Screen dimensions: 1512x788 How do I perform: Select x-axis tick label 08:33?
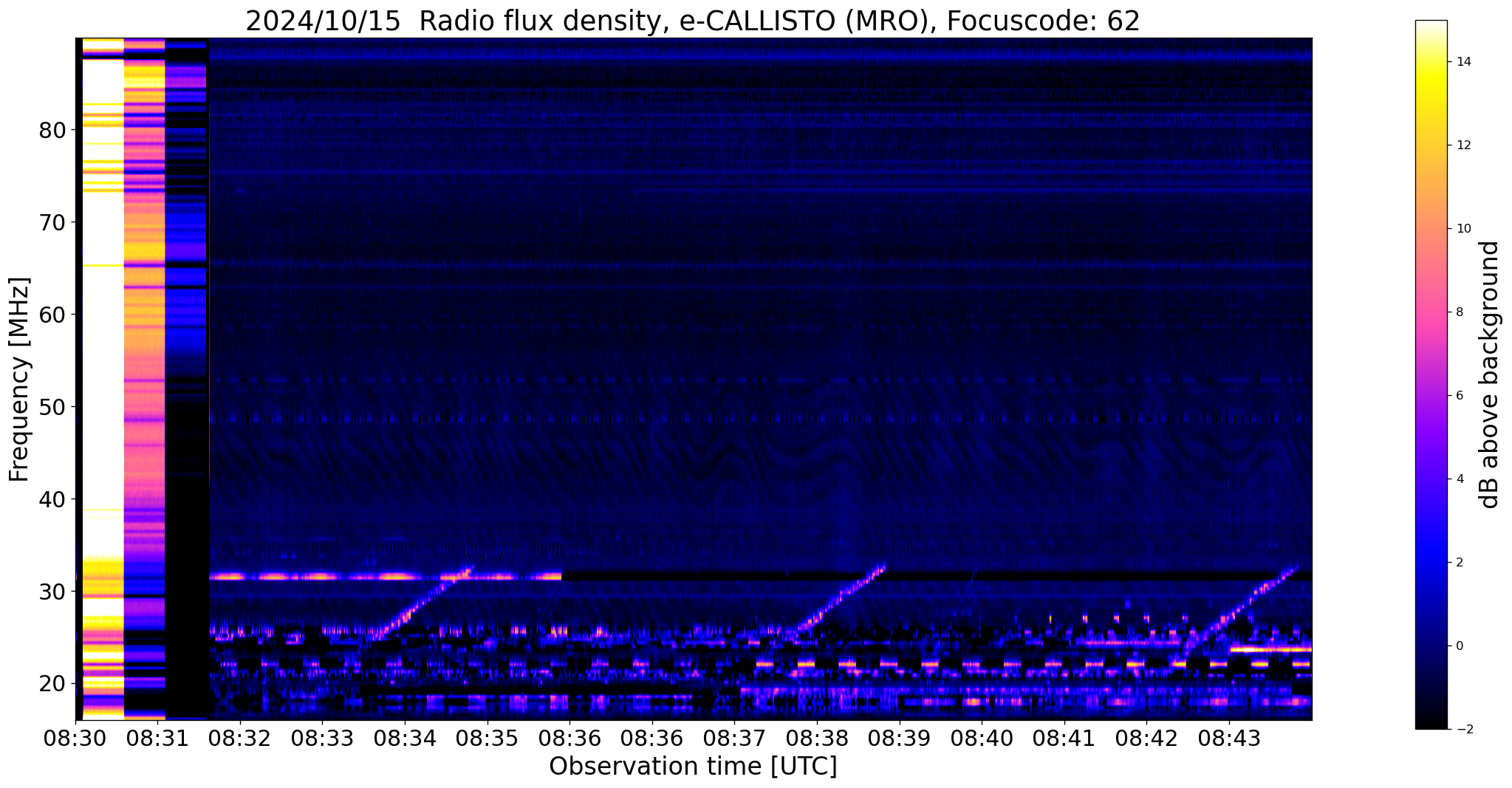(322, 739)
